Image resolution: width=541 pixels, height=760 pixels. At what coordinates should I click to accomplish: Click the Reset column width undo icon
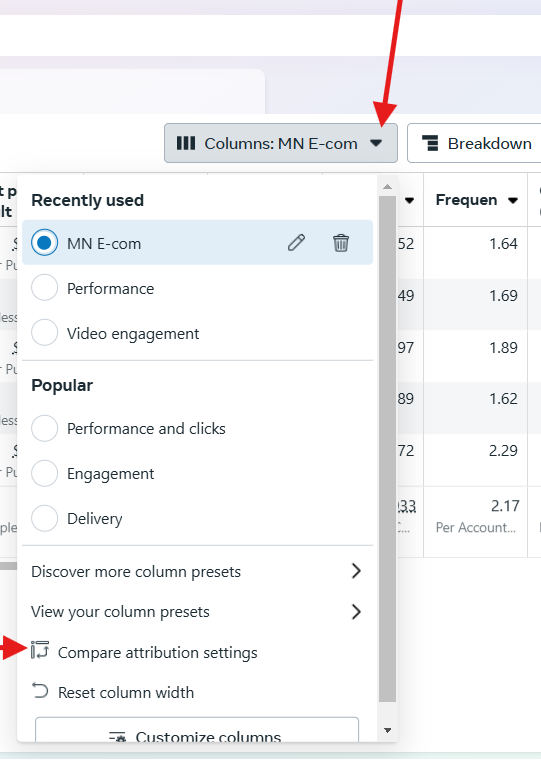point(40,690)
